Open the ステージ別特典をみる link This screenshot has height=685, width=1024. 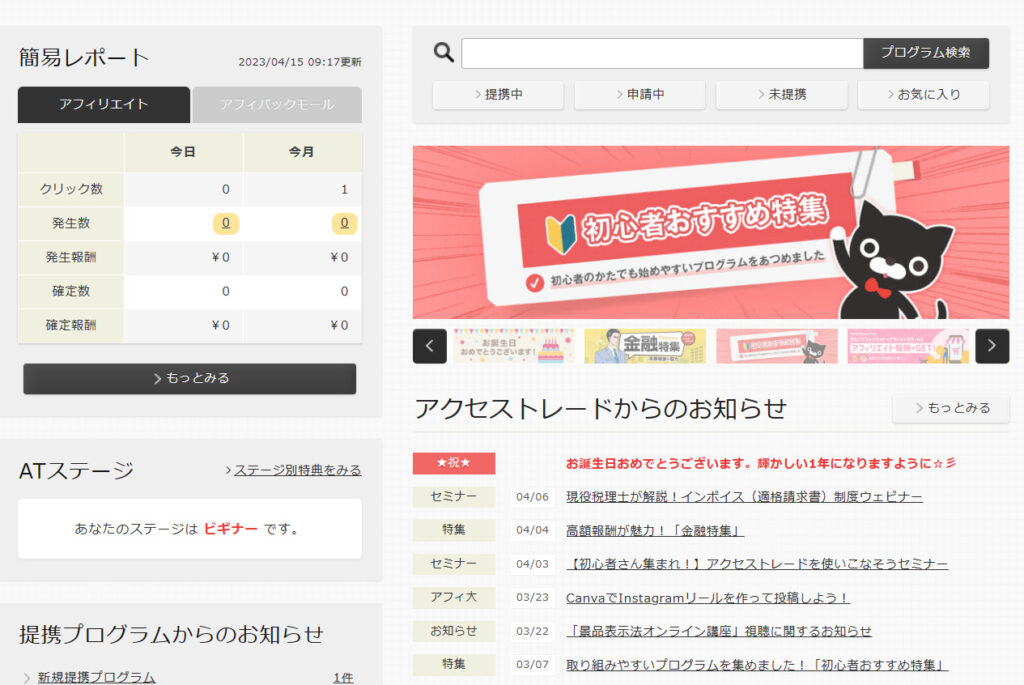pos(297,470)
